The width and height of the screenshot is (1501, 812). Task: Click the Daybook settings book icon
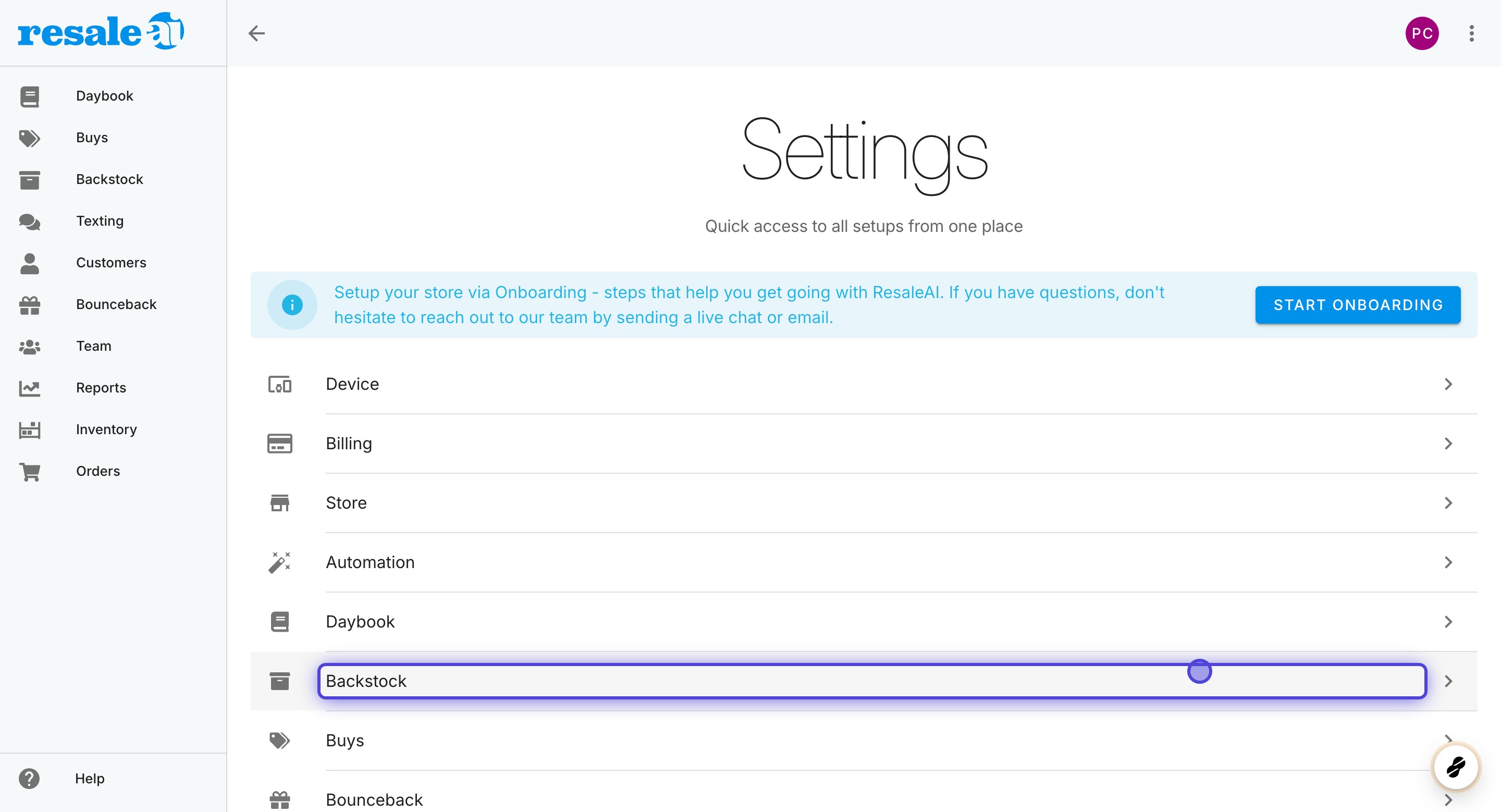tap(280, 622)
